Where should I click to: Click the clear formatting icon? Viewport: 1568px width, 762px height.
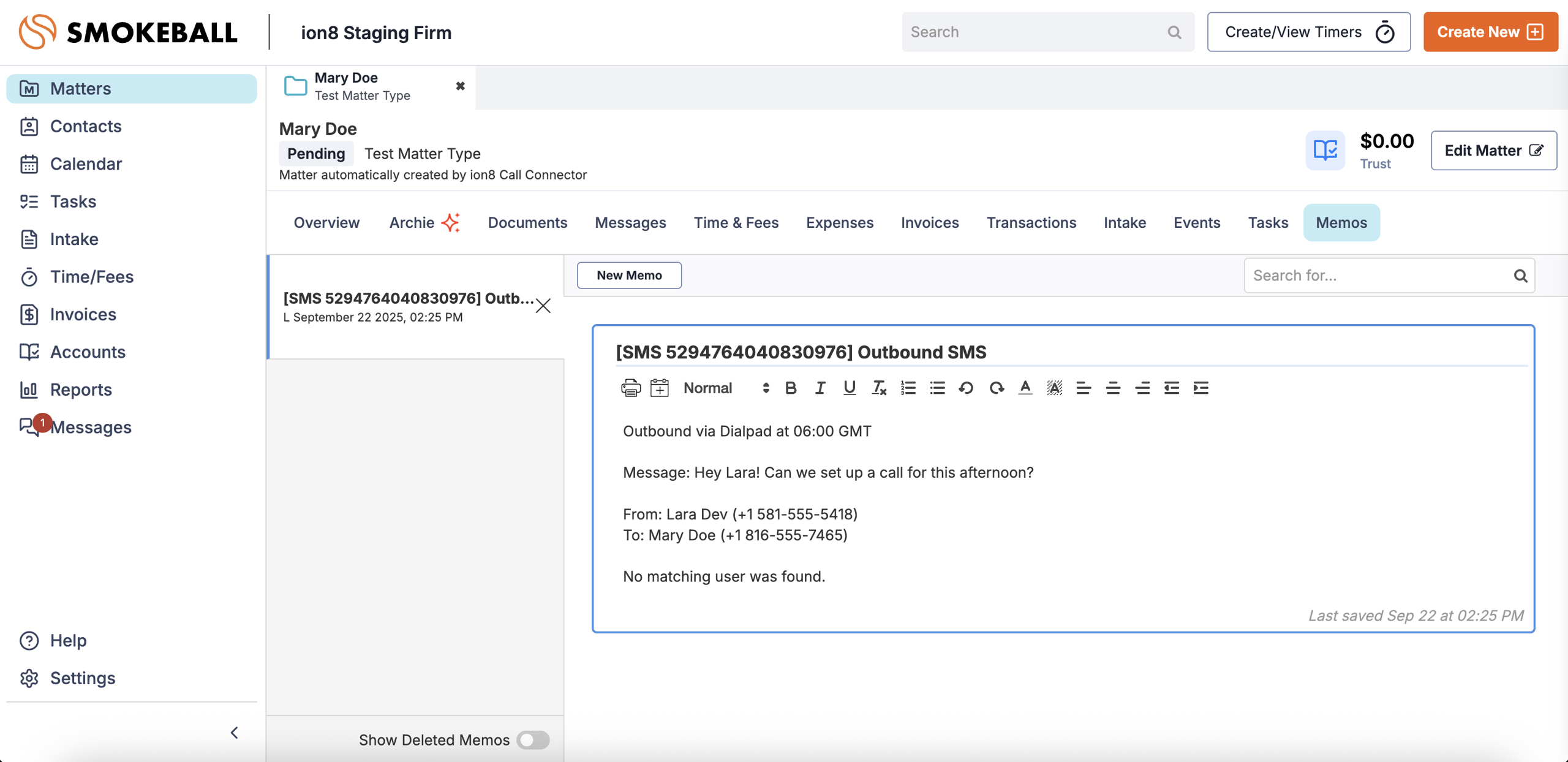[x=878, y=388]
